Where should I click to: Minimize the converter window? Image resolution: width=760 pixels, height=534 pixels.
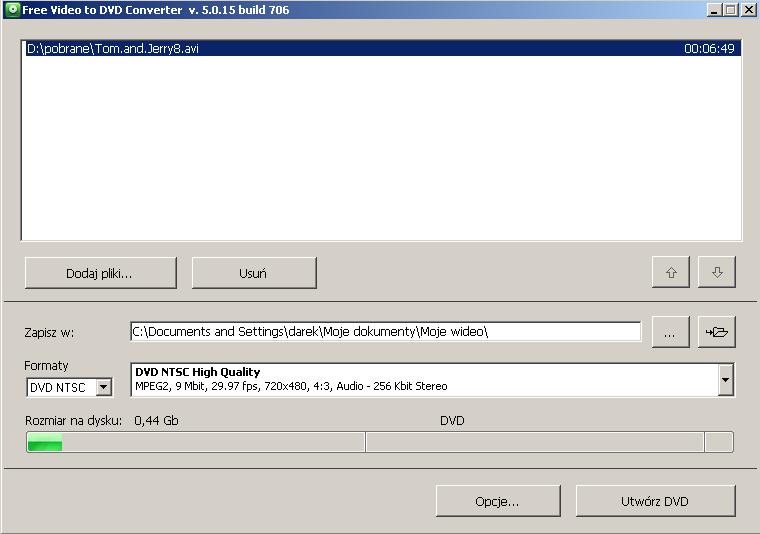click(713, 9)
